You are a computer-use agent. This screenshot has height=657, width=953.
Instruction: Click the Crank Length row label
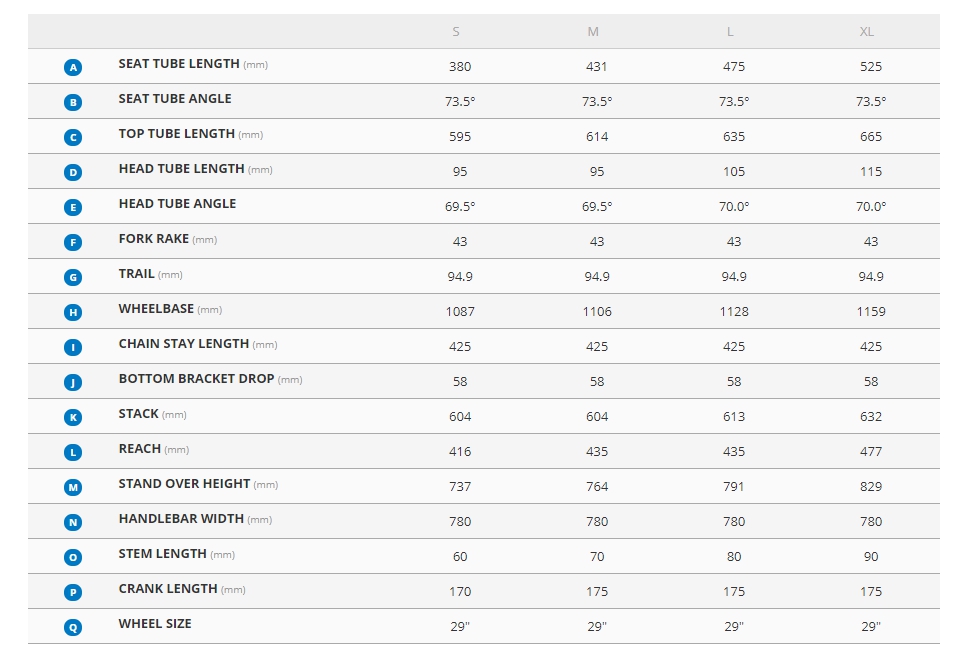click(168, 589)
